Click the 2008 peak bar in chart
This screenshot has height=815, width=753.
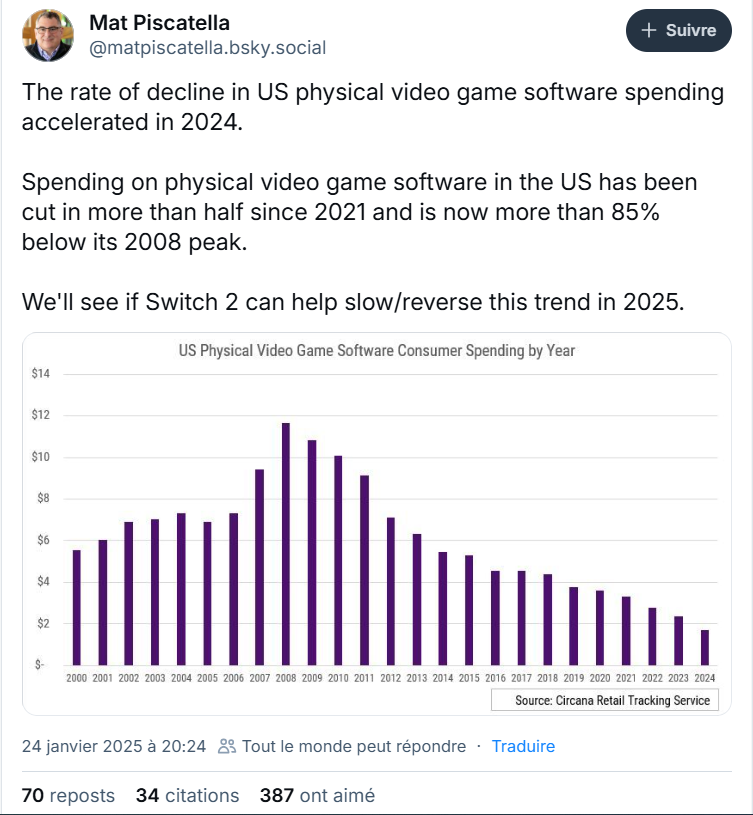click(286, 544)
